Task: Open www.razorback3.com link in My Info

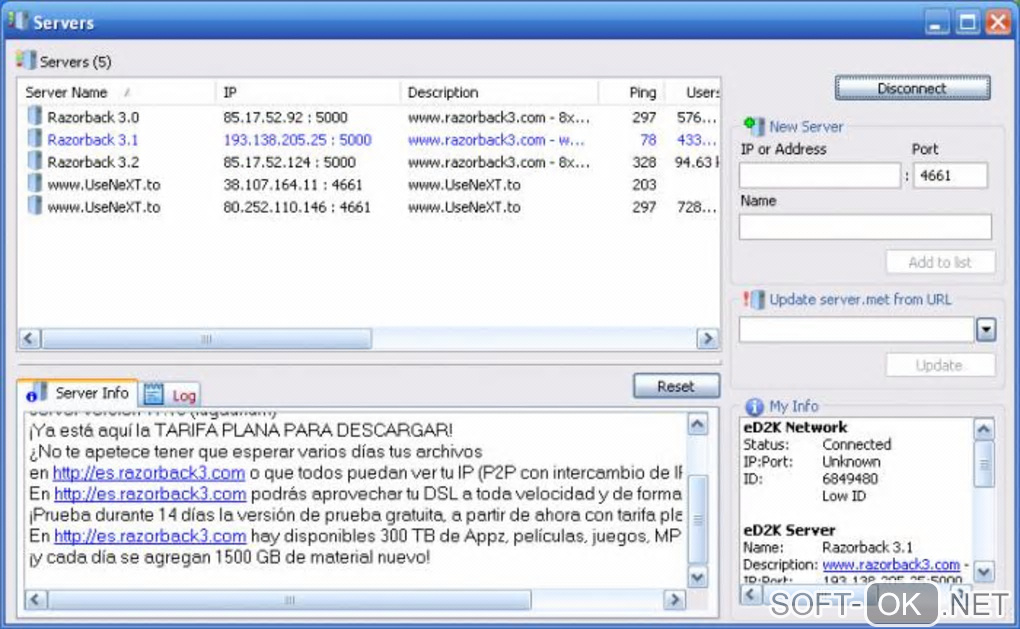Action: [x=891, y=565]
